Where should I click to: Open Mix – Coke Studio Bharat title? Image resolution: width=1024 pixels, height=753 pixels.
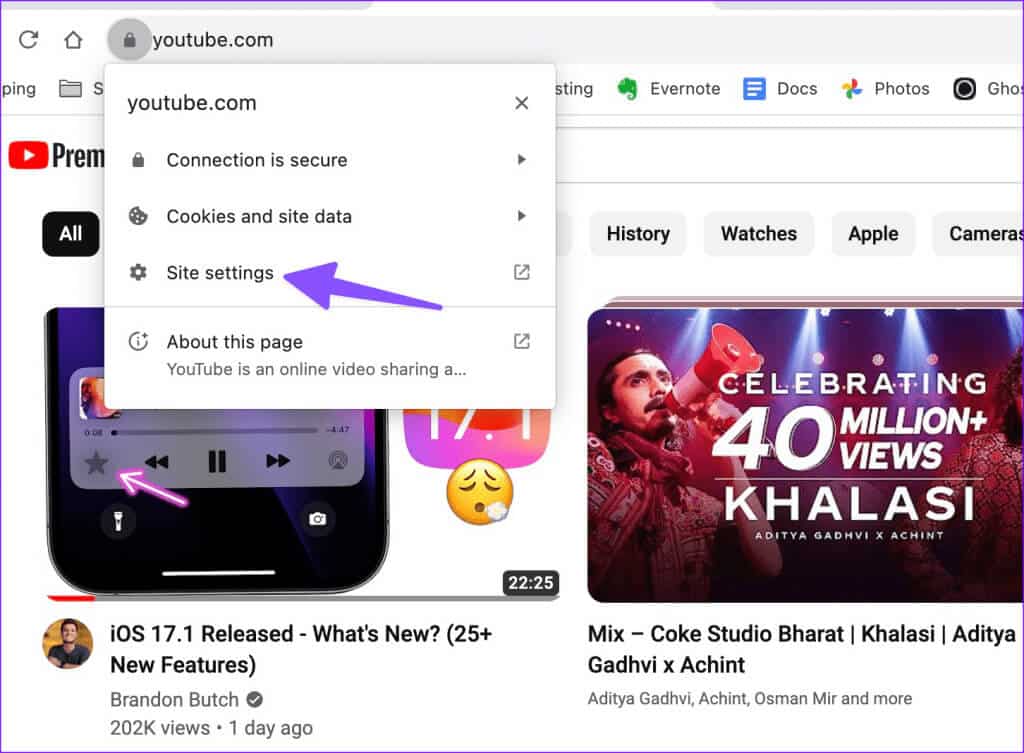(x=802, y=649)
